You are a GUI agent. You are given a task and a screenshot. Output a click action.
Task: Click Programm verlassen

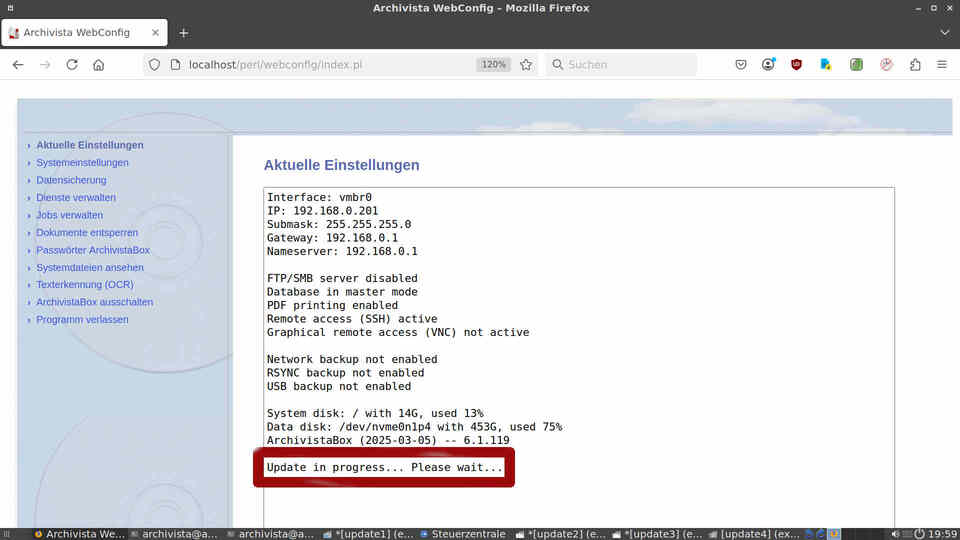point(82,320)
